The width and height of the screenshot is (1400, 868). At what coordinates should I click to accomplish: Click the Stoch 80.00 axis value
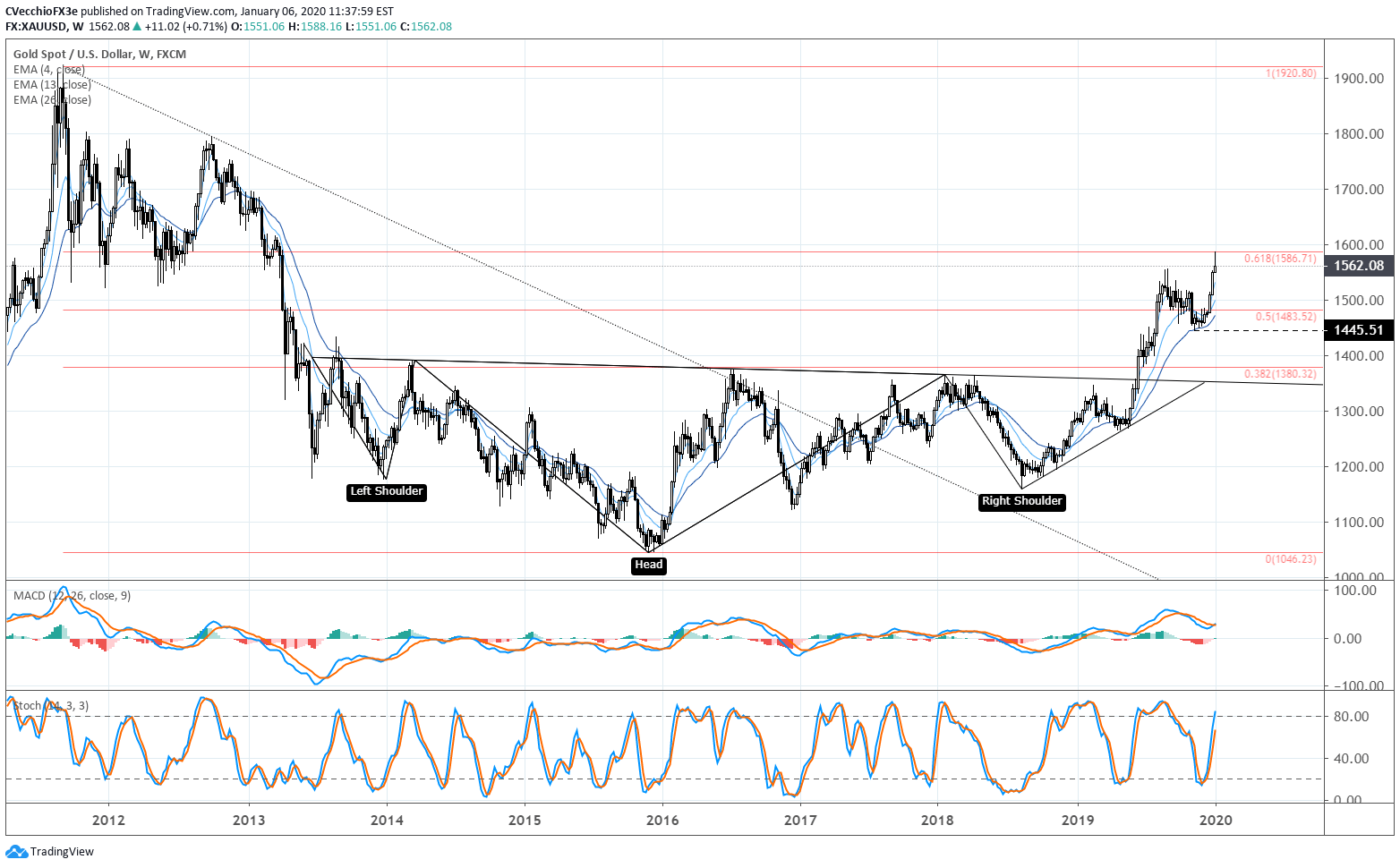pyautogui.click(x=1352, y=717)
